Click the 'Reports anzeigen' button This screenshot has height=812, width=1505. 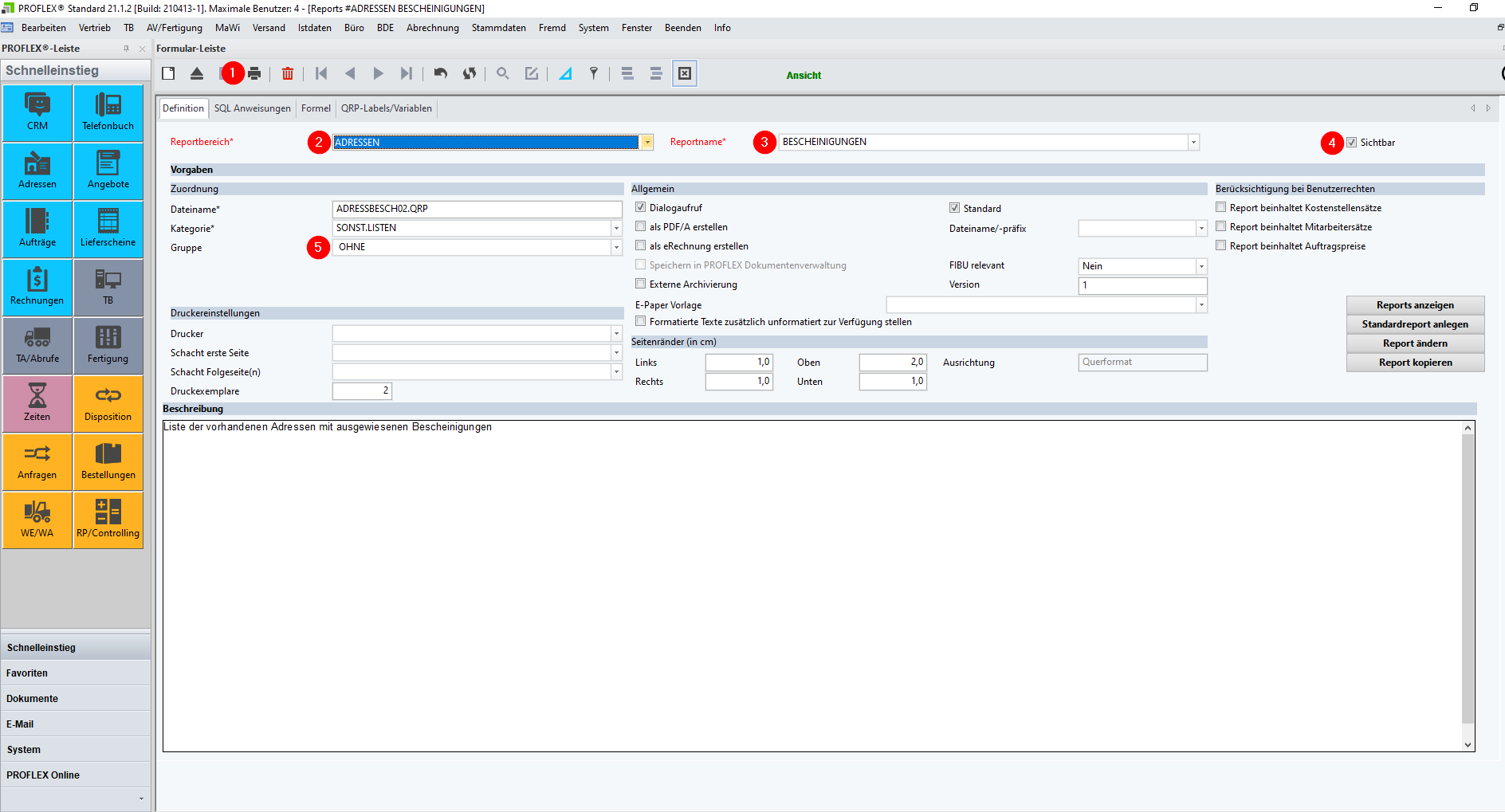(x=1414, y=305)
